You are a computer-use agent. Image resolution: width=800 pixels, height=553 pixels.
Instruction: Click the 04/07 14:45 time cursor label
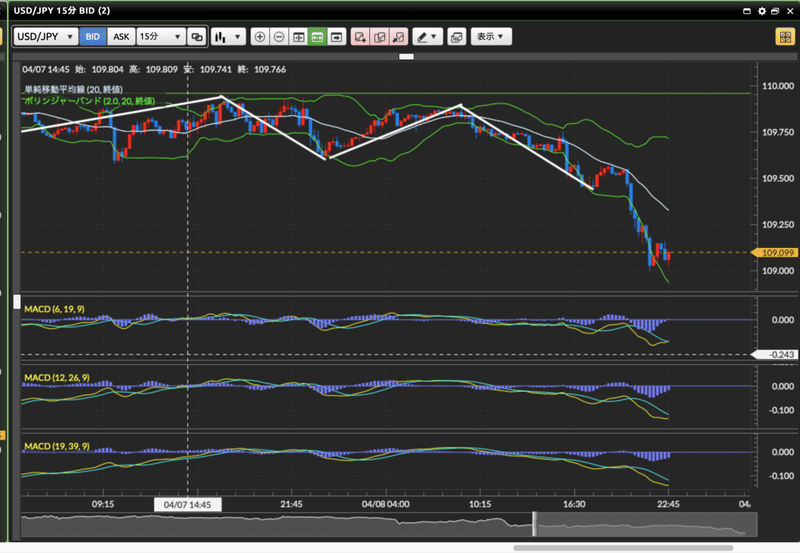188,505
